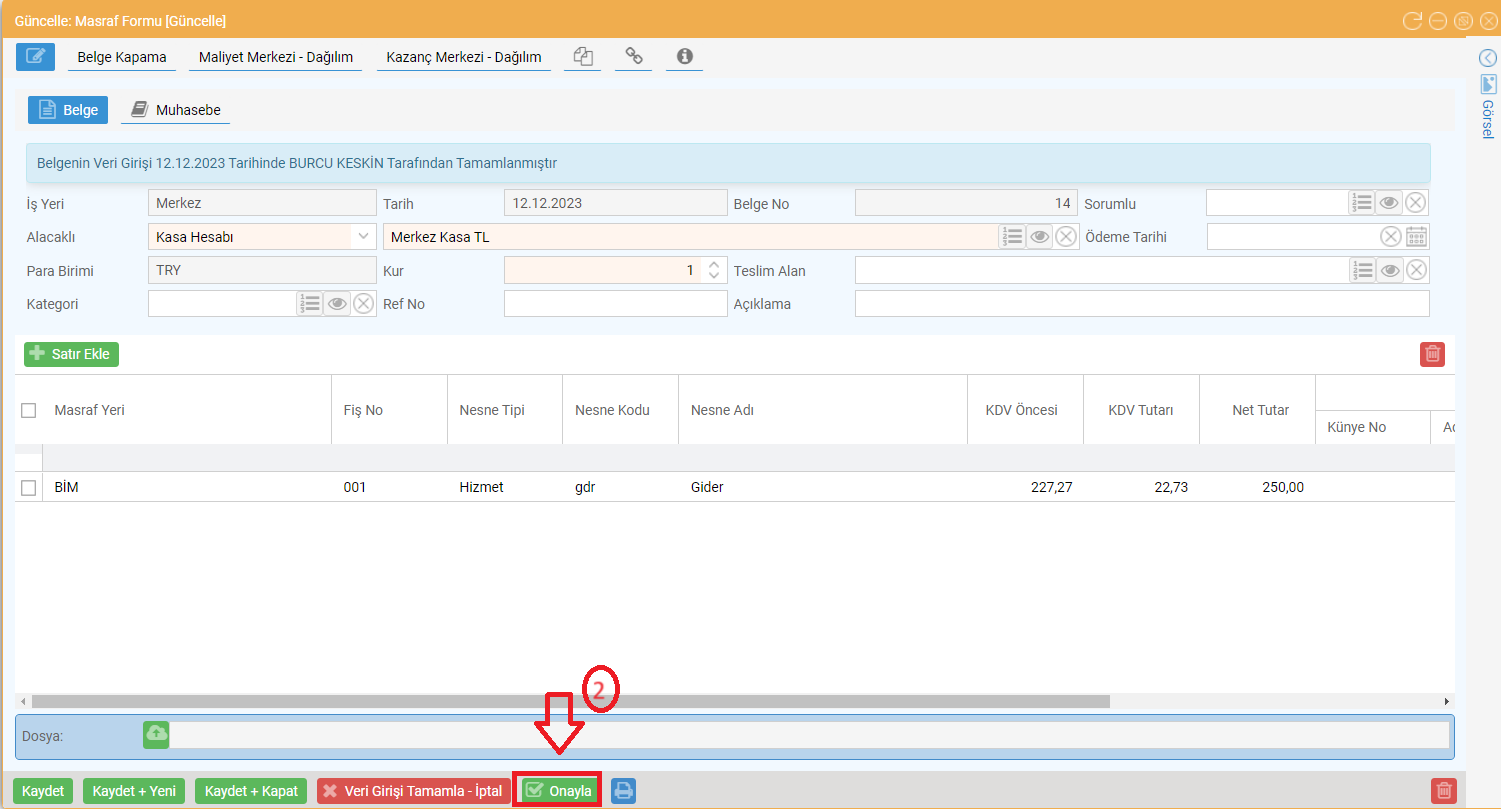
Task: View Merkez Kasa TL account eye icon
Action: tap(1039, 236)
